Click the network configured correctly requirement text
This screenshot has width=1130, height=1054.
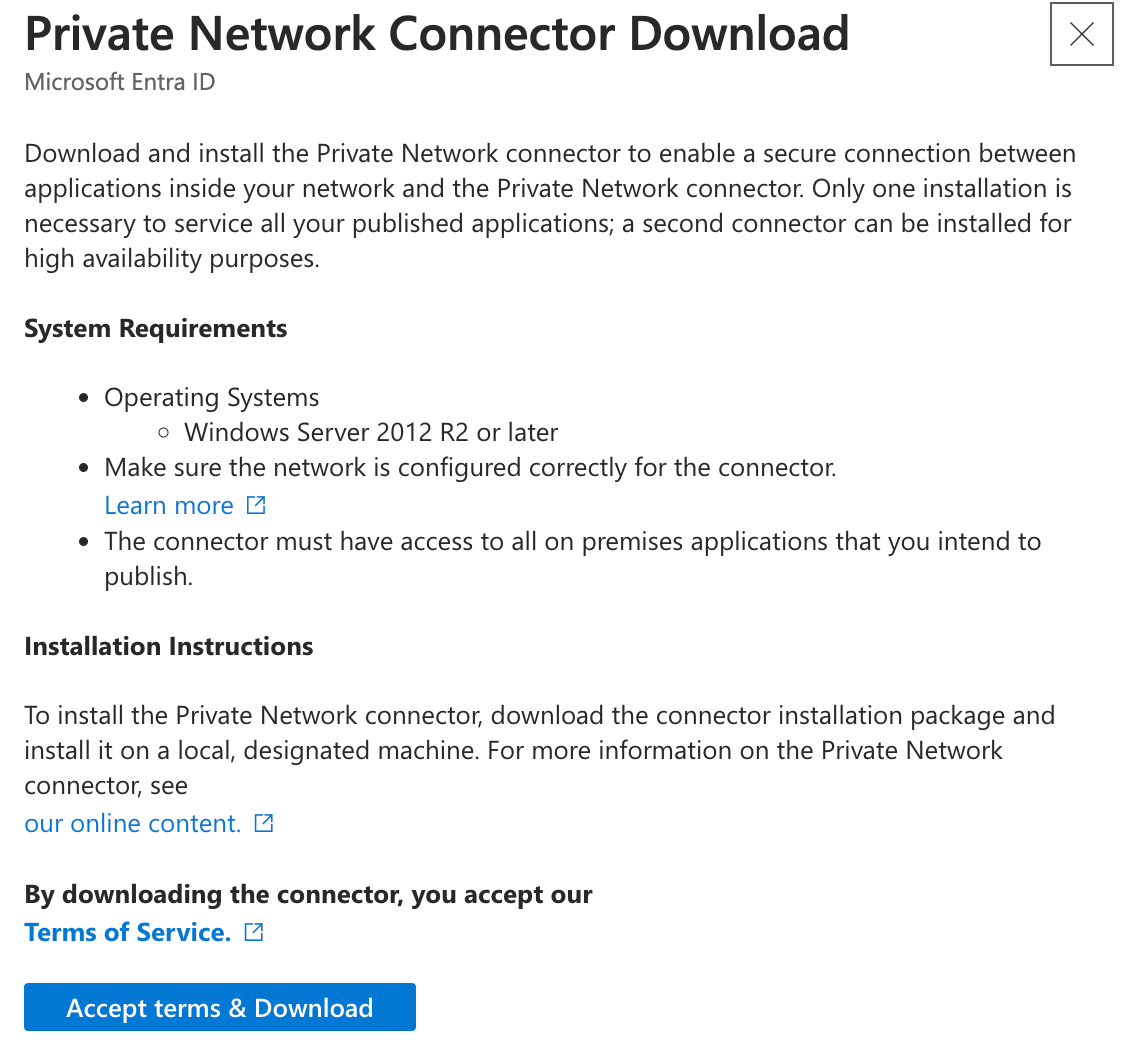point(470,468)
